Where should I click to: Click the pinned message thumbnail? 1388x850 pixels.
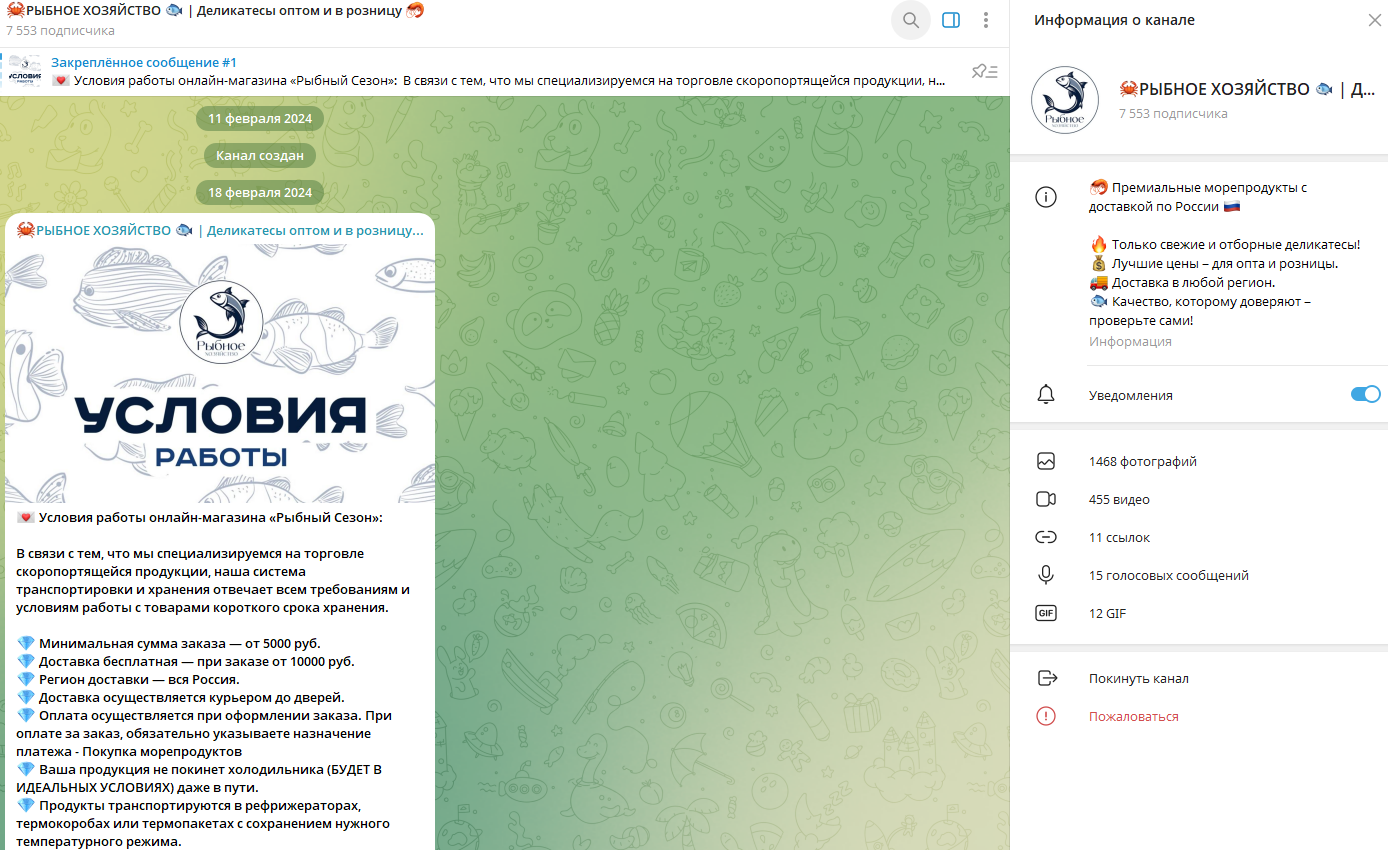coord(25,71)
